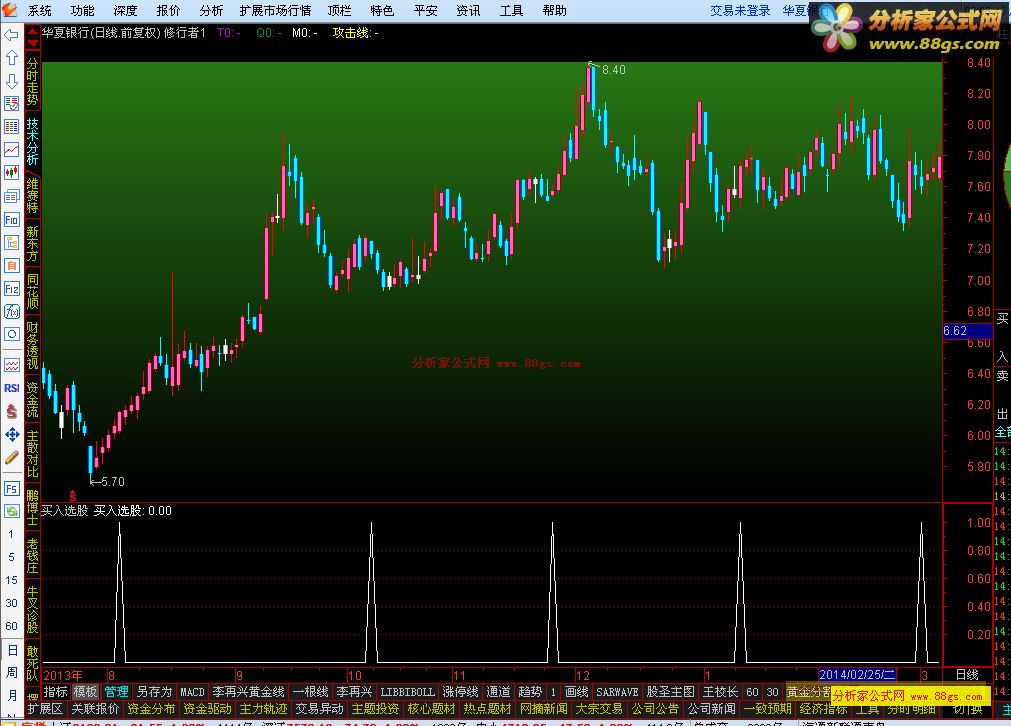Viewport: 1011px width, 726px height.
Task: Open the 帮助 menu
Action: (x=554, y=10)
